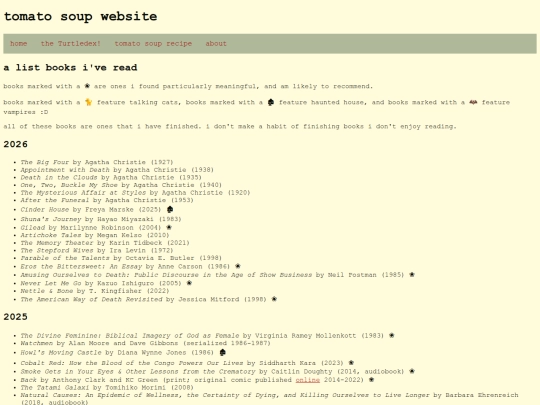Select 'After the Funeral' list entry
This screenshot has width=540, height=405.
[x=107, y=200]
